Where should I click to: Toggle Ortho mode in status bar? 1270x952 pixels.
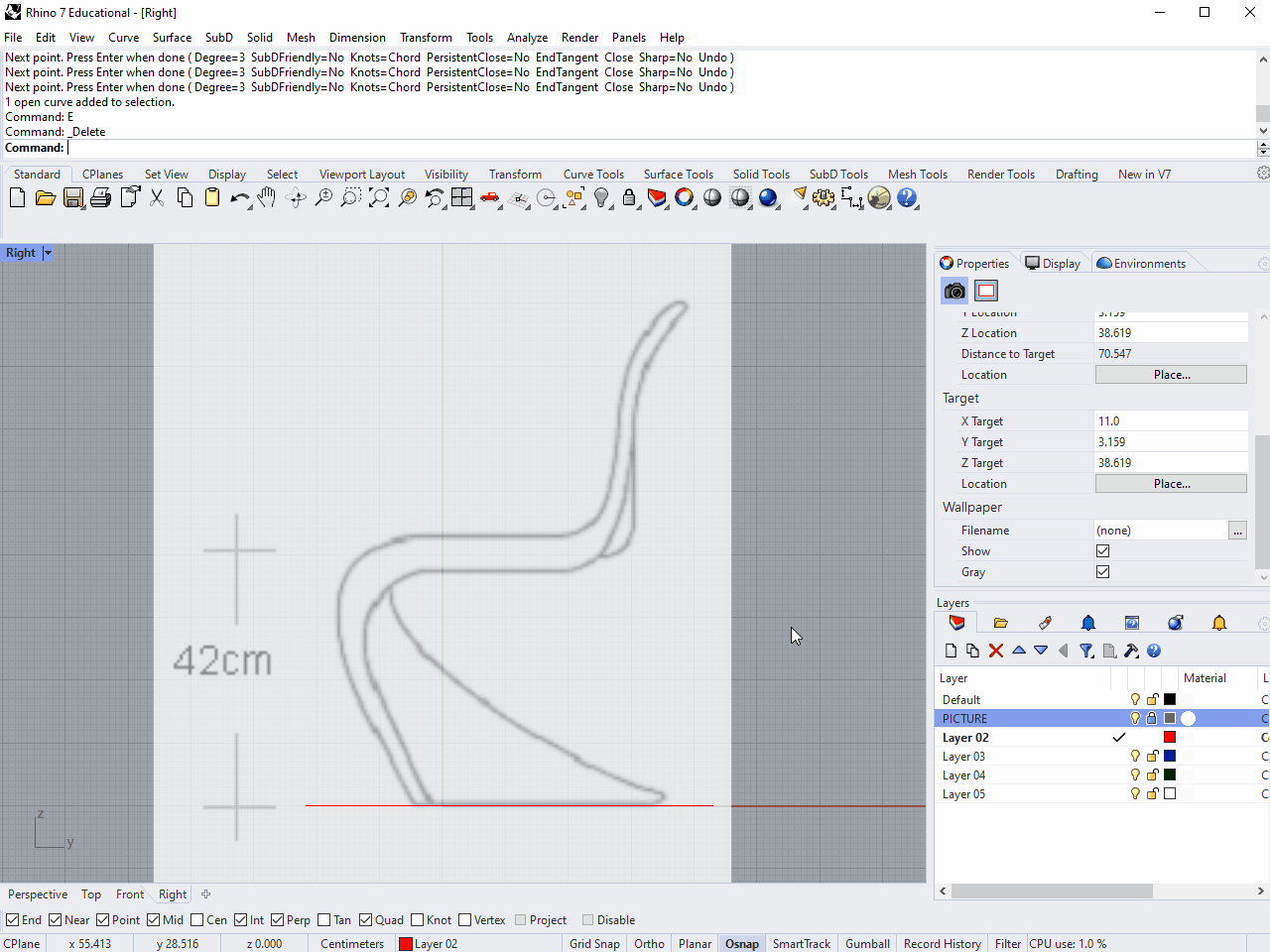tap(649, 944)
